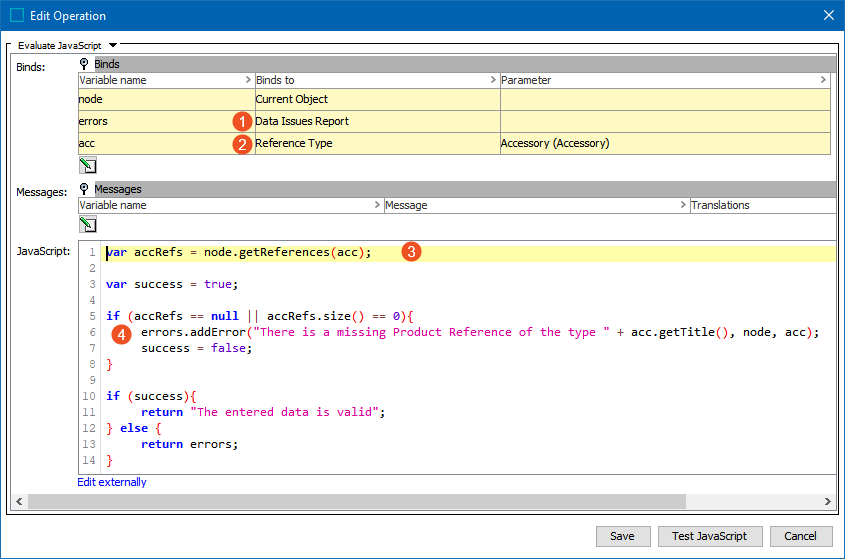Expand the 'Parameter' column chevron
This screenshot has height=559, width=845.
[x=823, y=80]
